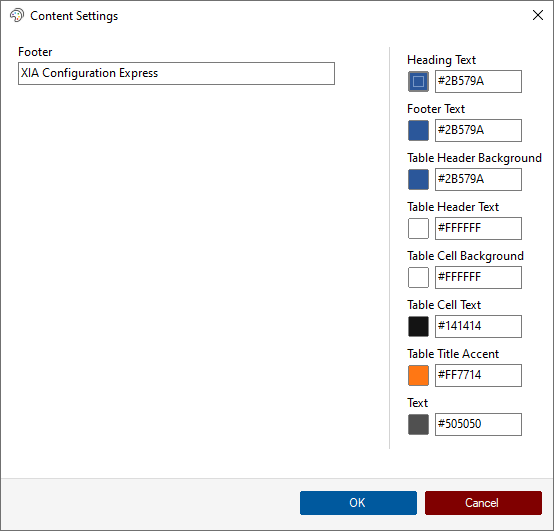The image size is (554, 531).
Task: Select the Table Header Text hex field
Action: (478, 229)
